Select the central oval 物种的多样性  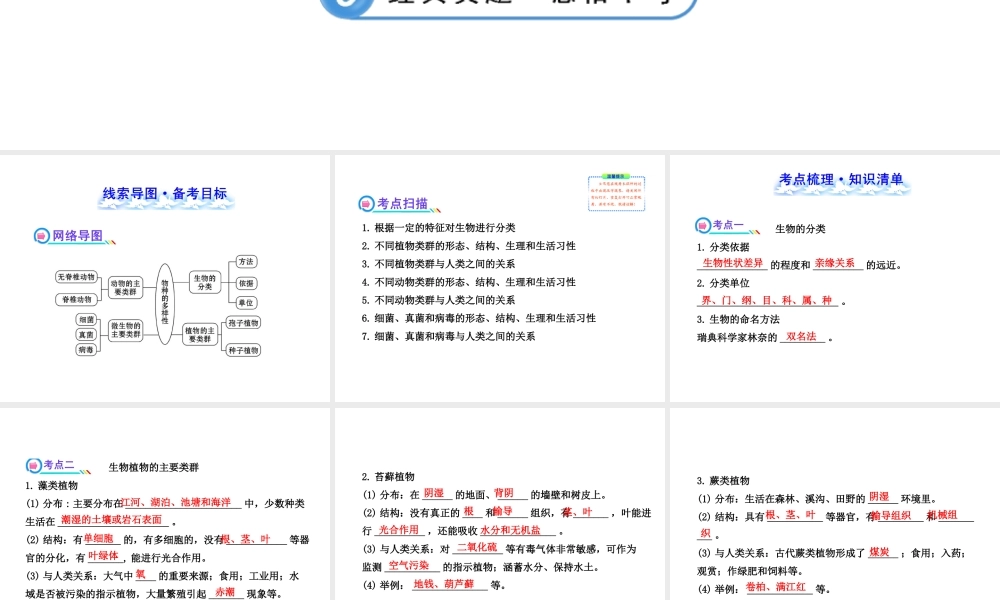point(165,304)
